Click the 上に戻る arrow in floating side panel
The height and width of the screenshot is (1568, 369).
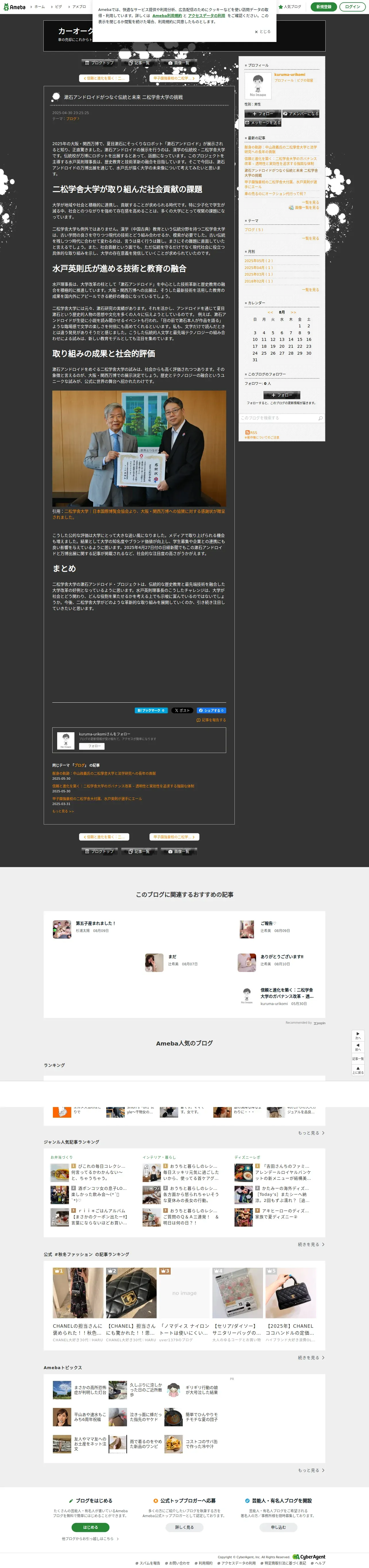(x=358, y=1069)
